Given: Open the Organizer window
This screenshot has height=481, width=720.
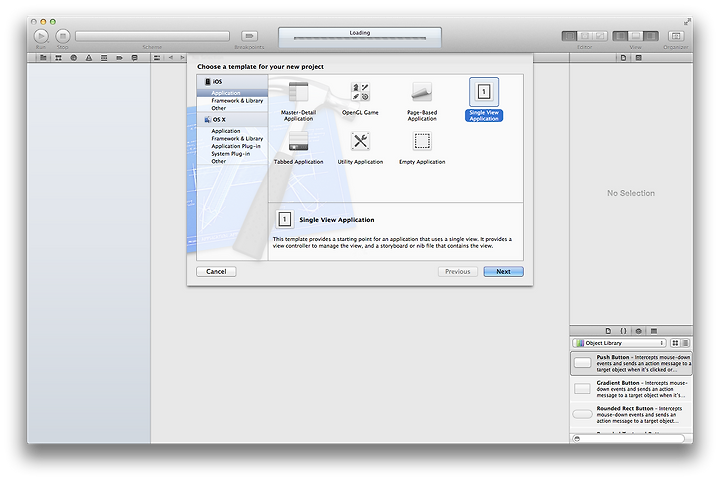Looking at the screenshot, I should [676, 36].
